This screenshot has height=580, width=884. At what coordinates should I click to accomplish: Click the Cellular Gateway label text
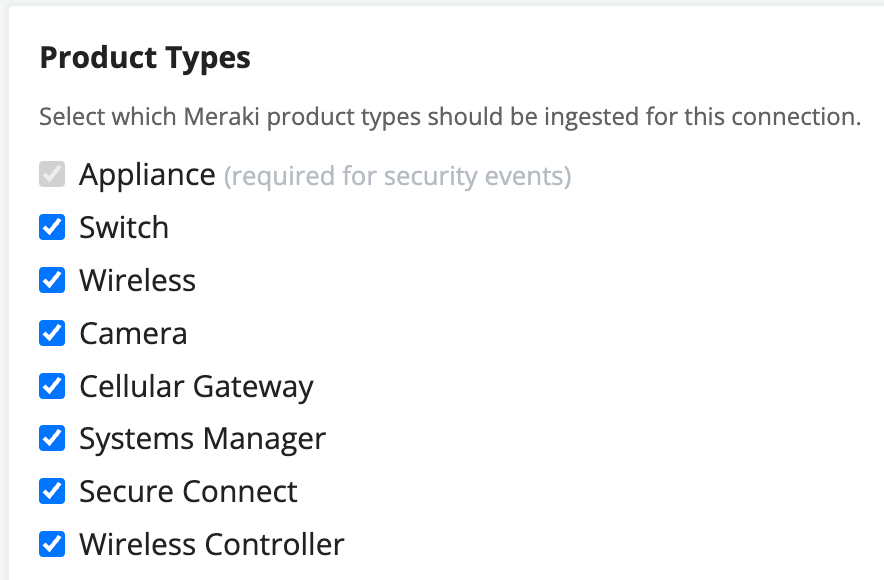tap(196, 388)
